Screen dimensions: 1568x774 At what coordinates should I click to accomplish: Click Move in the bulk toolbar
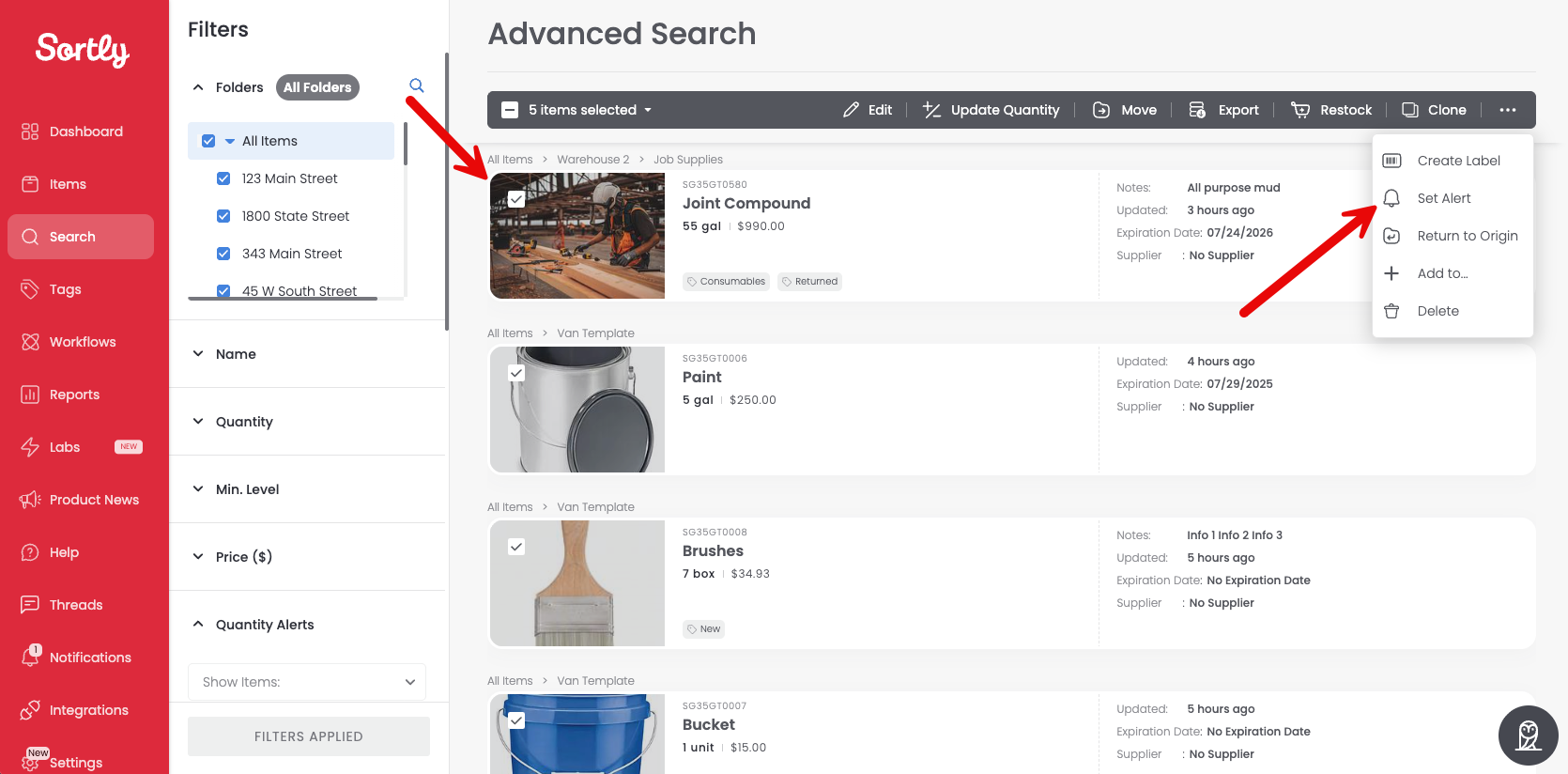click(x=1125, y=110)
